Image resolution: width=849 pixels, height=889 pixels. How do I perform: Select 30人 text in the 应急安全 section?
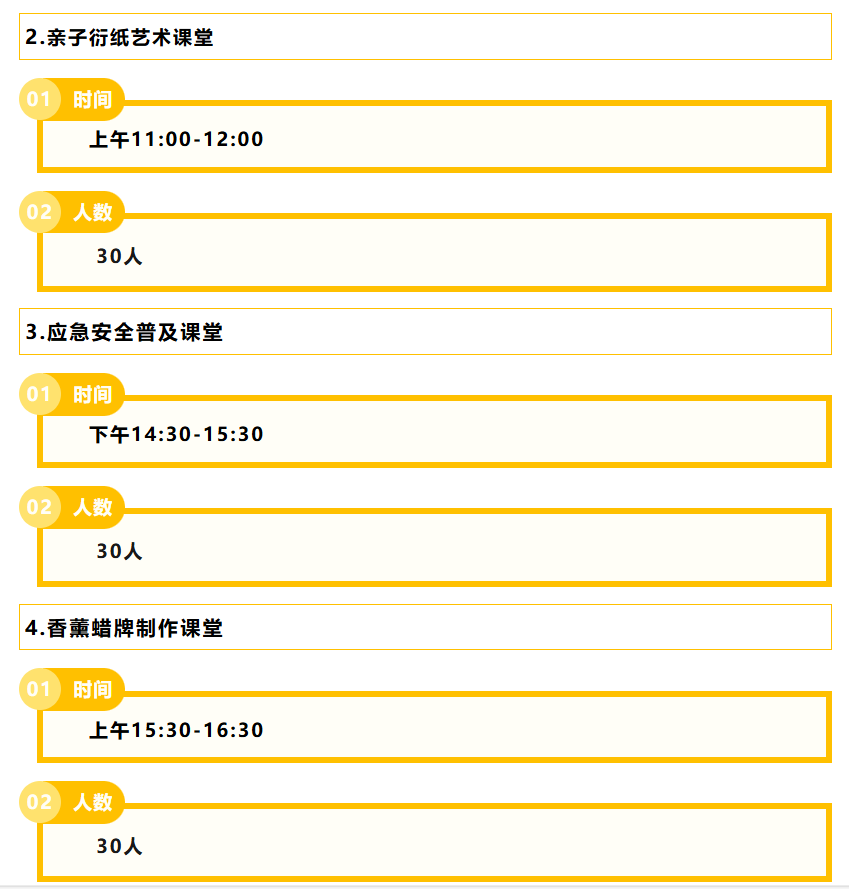pyautogui.click(x=119, y=551)
